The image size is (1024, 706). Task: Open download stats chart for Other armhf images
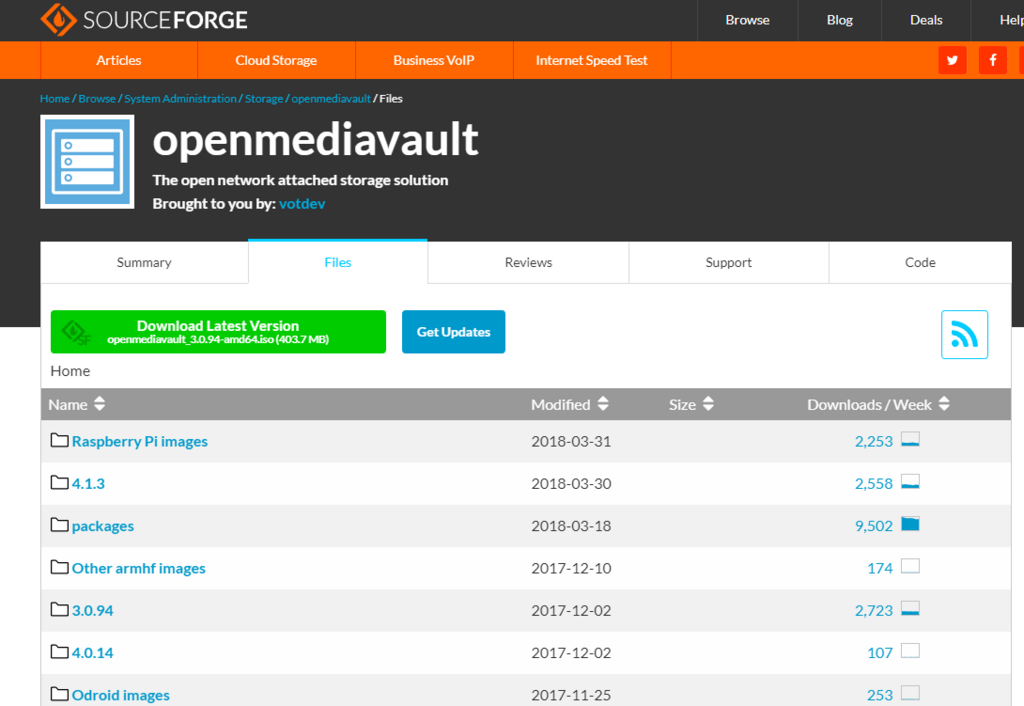point(910,566)
